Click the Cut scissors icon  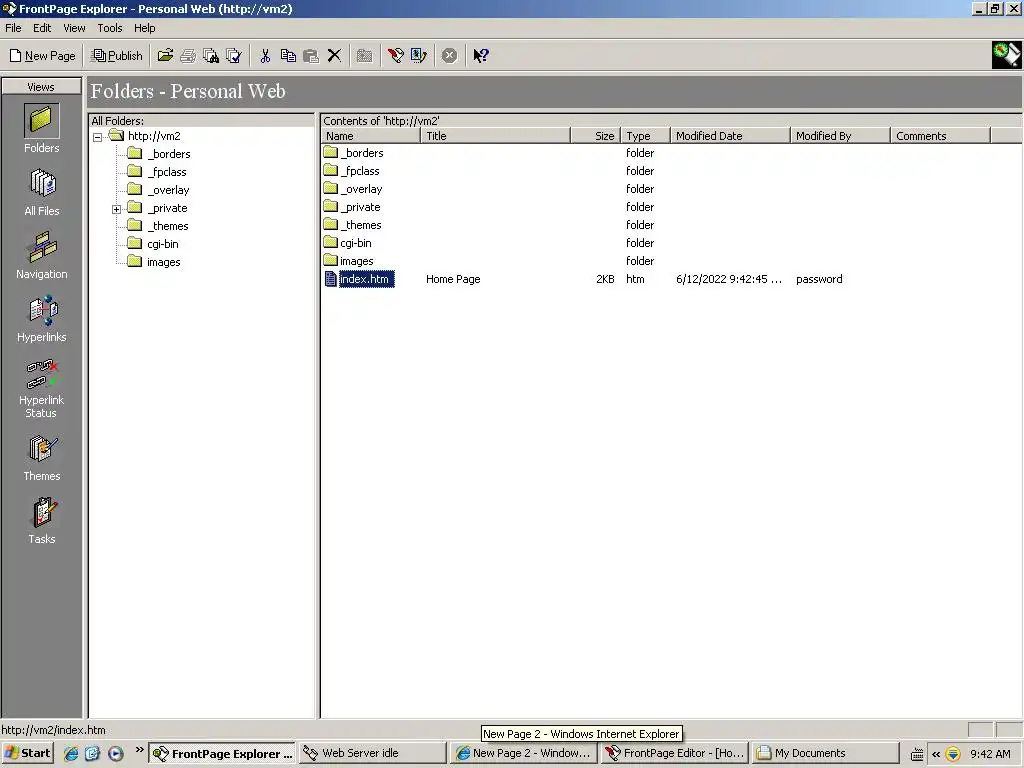pos(265,56)
